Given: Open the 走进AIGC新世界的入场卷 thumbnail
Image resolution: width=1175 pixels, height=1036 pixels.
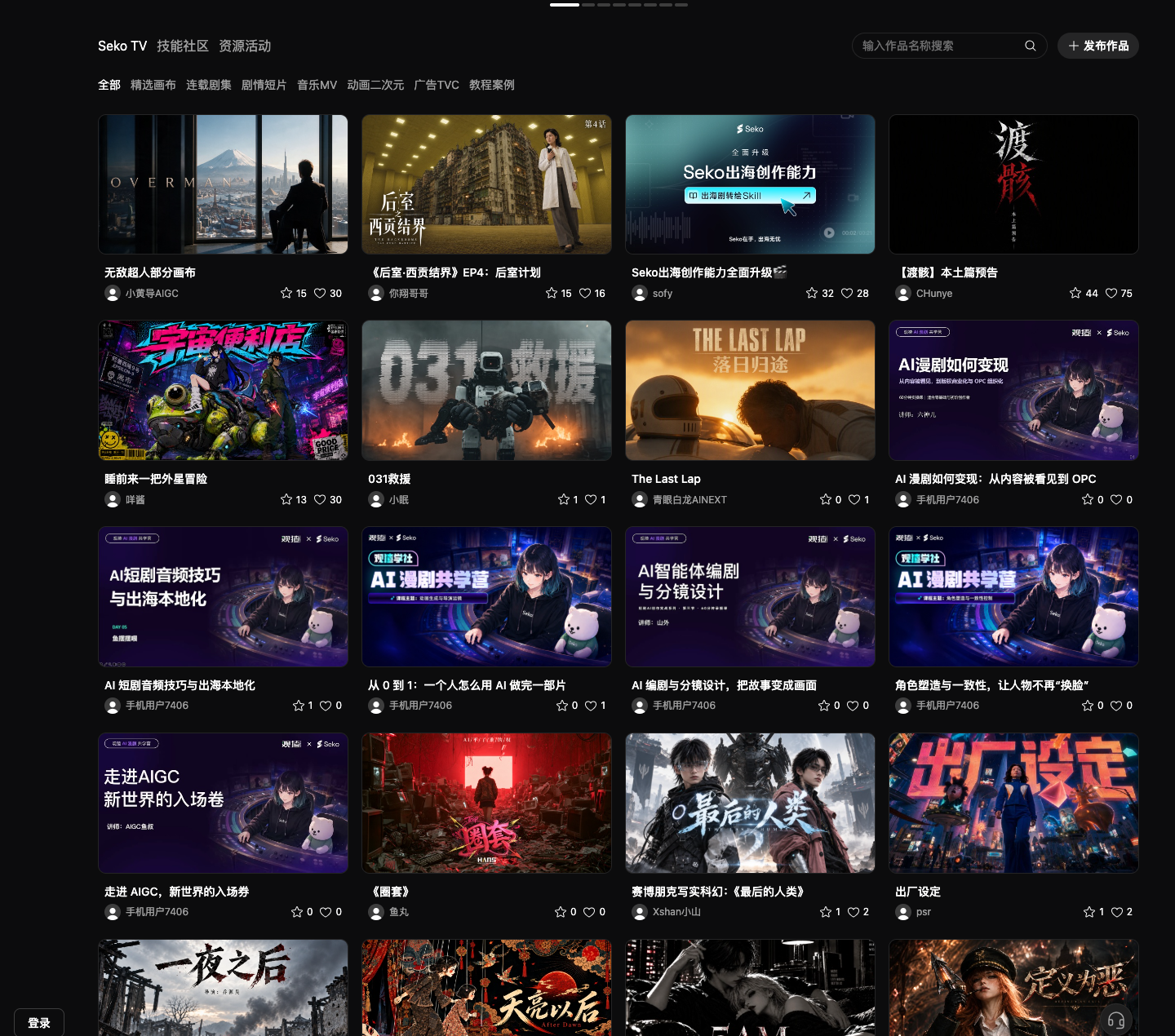Looking at the screenshot, I should pyautogui.click(x=223, y=804).
